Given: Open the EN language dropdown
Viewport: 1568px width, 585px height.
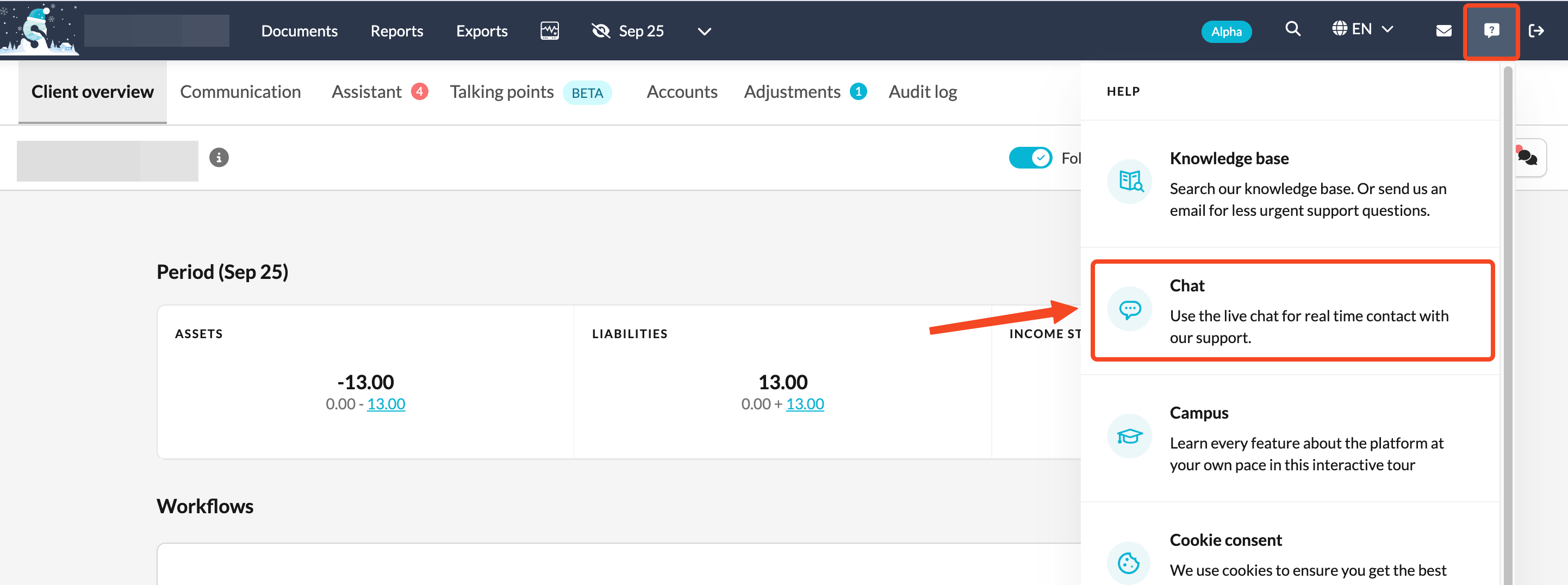Looking at the screenshot, I should pos(1362,29).
